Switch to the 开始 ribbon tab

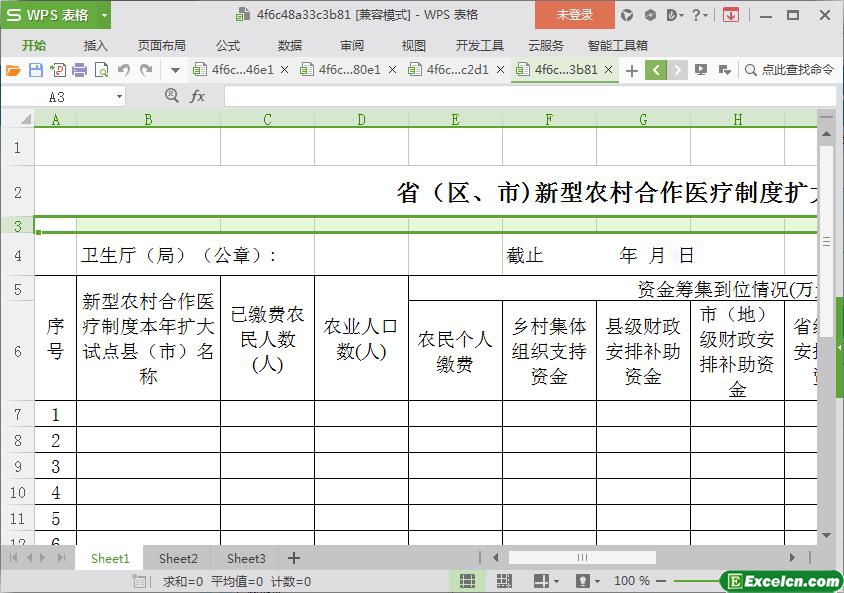pyautogui.click(x=33, y=46)
